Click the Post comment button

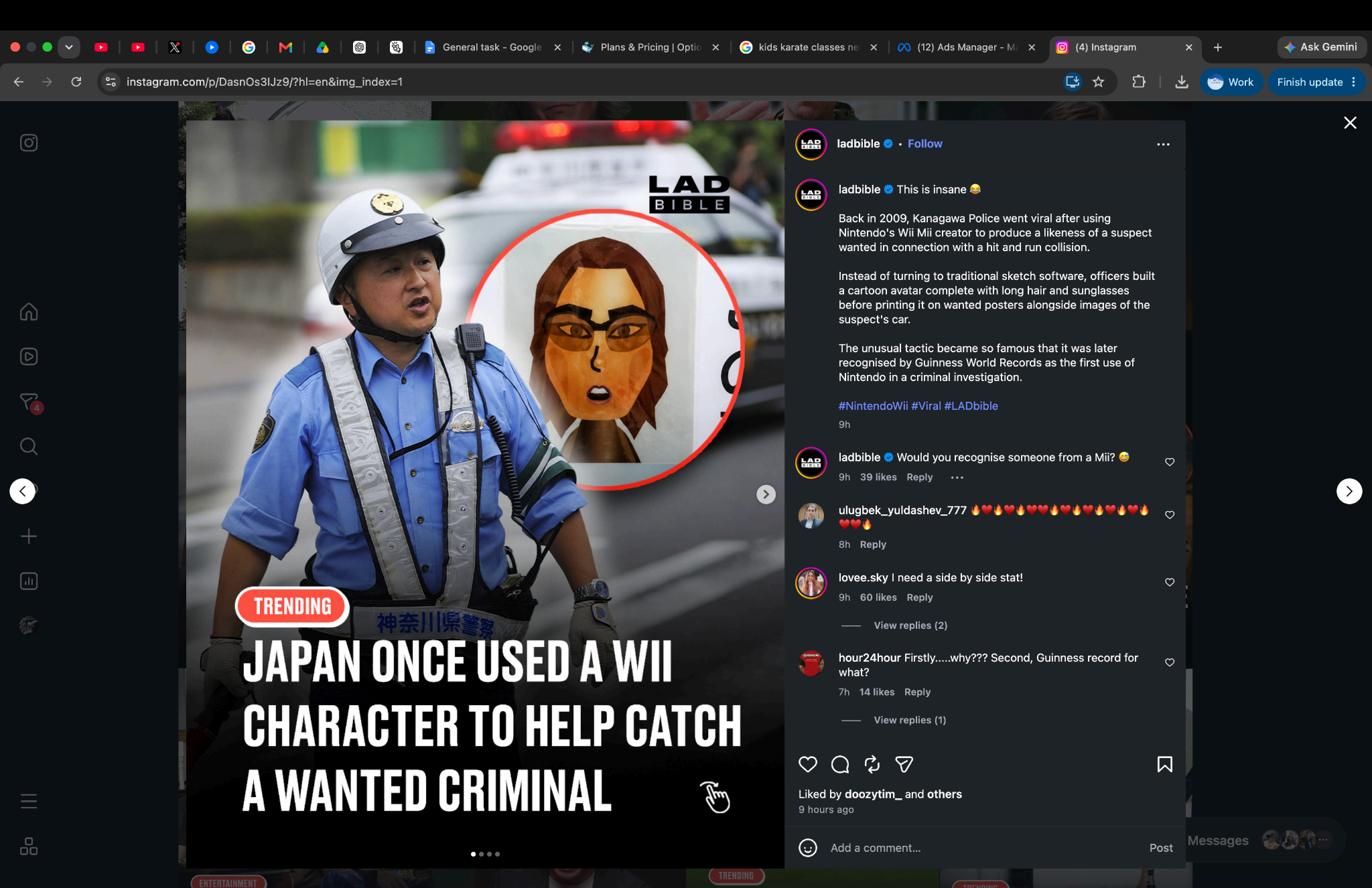[1161, 848]
